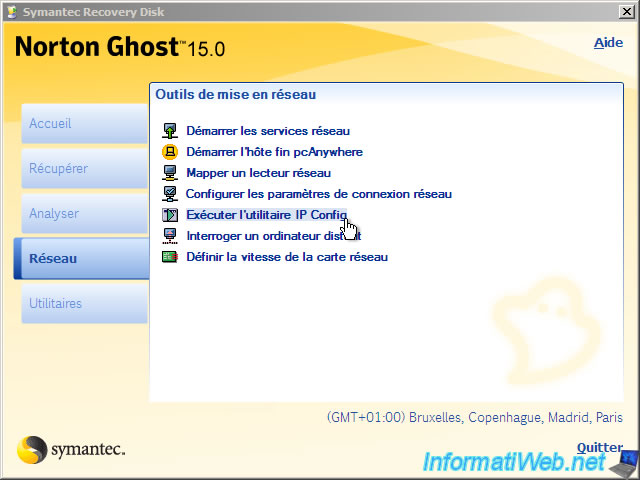Click the Interroger un ordinateur distant icon
Viewport: 640px width, 480px height.
[x=170, y=236]
